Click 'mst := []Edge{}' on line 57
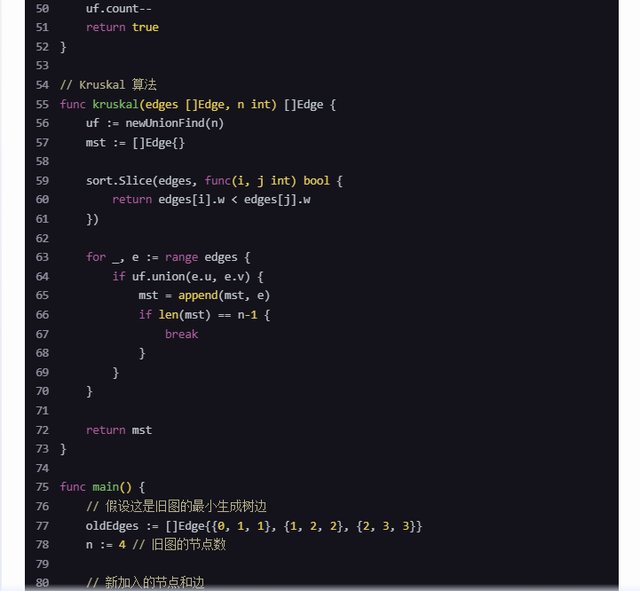 point(135,143)
